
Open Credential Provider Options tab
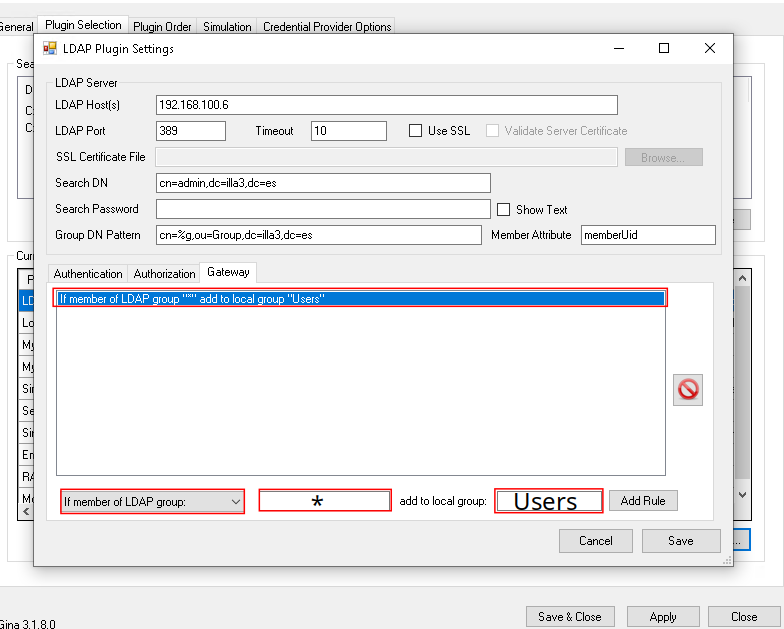pyautogui.click(x=327, y=27)
